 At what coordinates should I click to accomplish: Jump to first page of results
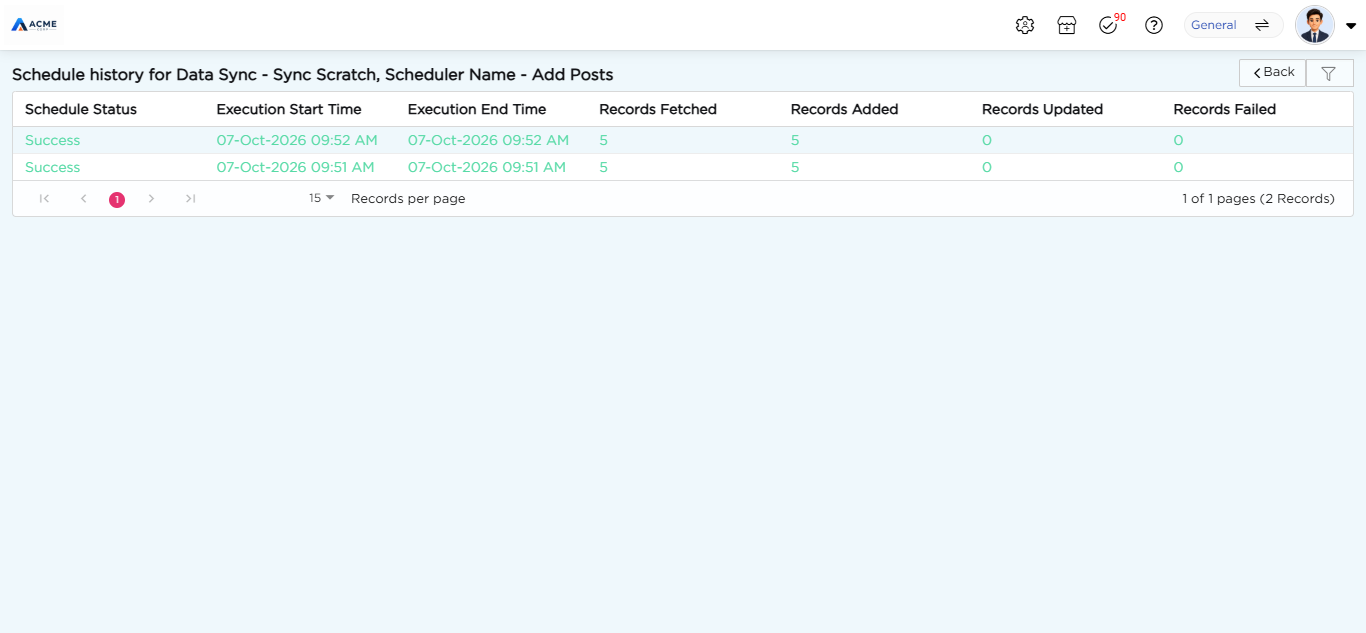pyautogui.click(x=44, y=199)
